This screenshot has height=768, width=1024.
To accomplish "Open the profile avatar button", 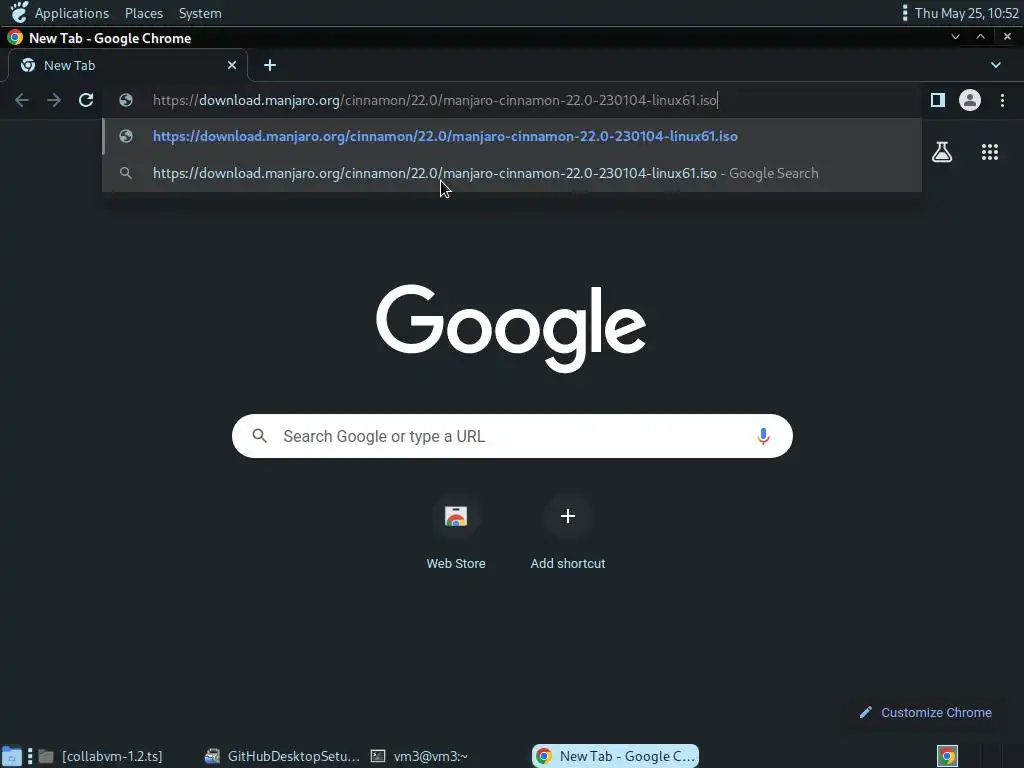I will pyautogui.click(x=970, y=100).
